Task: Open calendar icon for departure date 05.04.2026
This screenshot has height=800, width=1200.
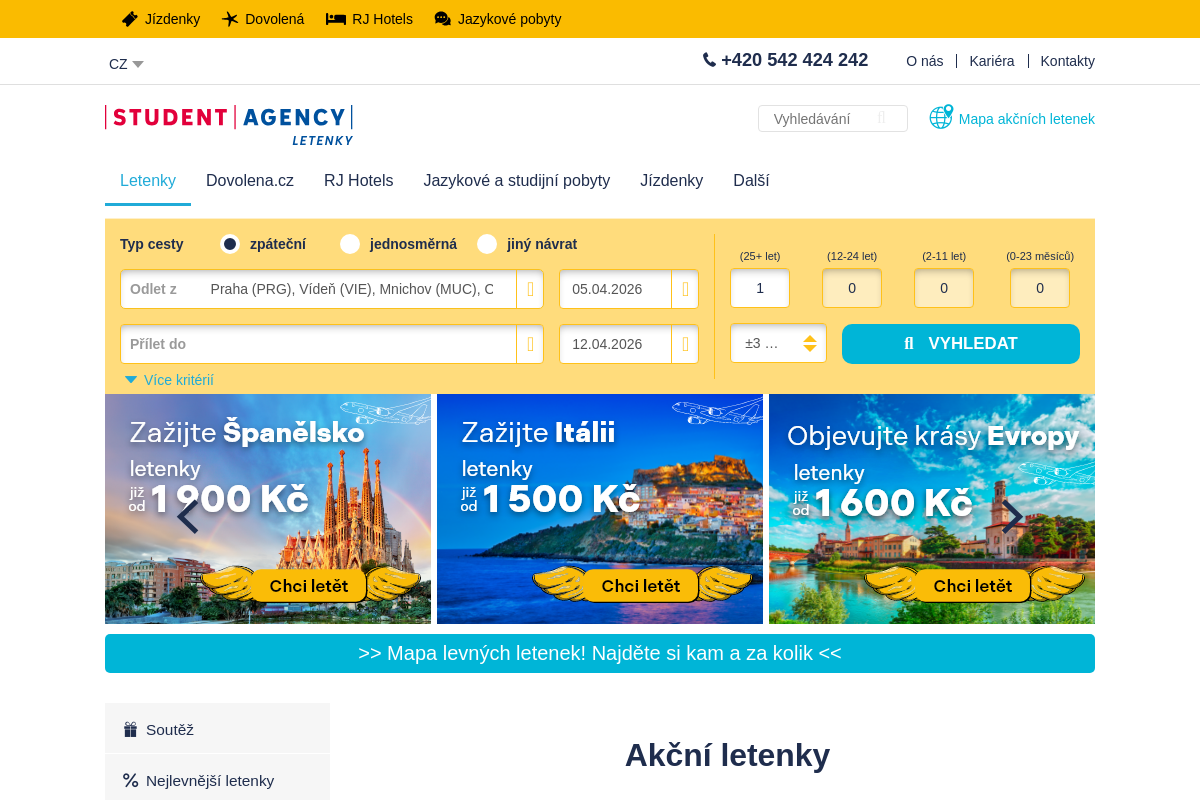Action: tap(685, 289)
